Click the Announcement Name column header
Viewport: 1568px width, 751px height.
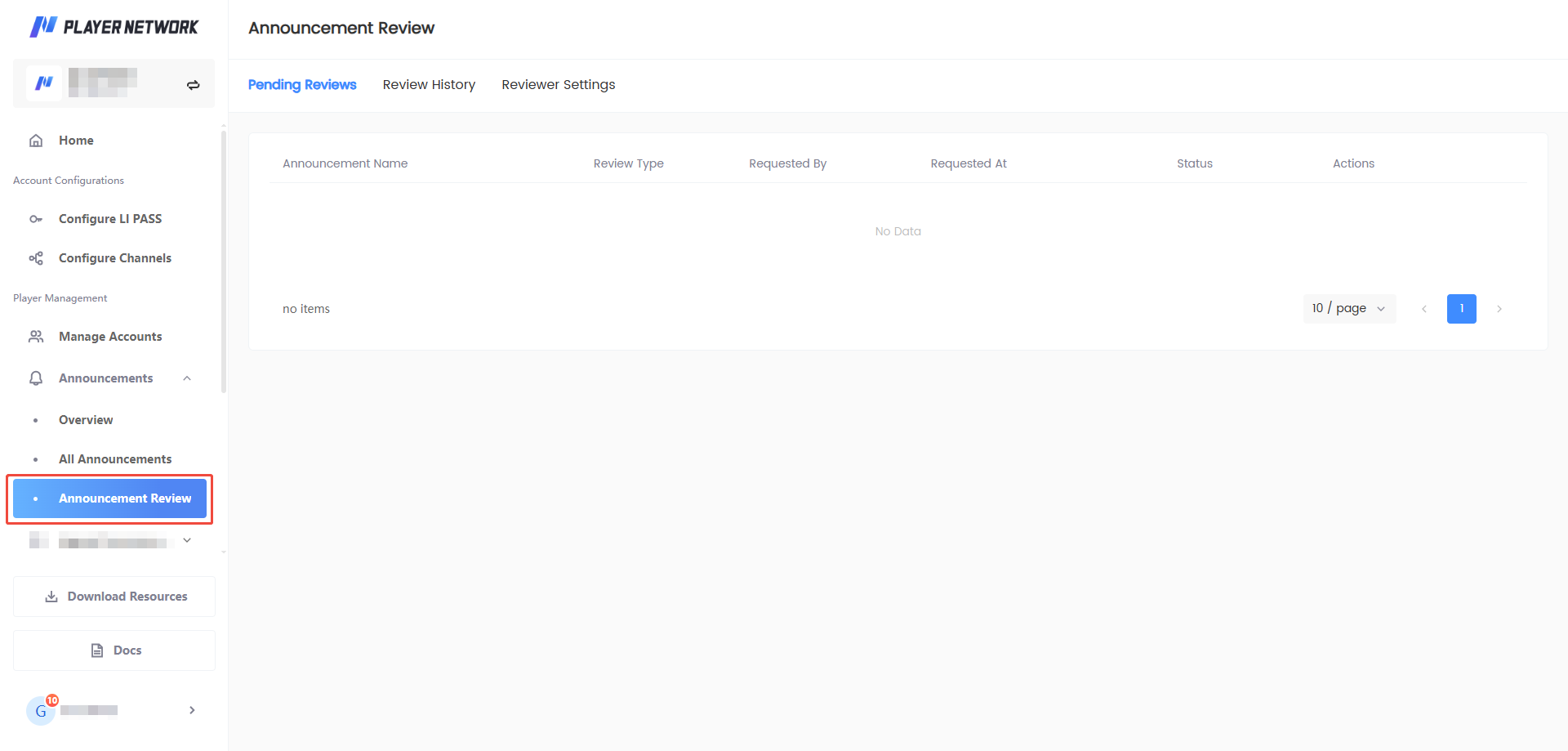(x=345, y=163)
